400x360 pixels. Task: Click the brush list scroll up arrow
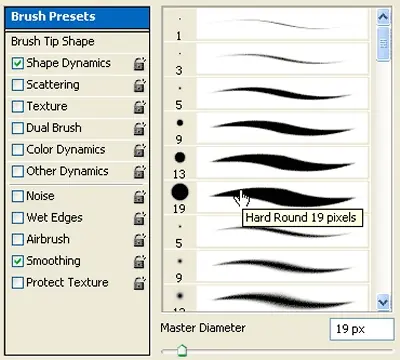click(383, 17)
